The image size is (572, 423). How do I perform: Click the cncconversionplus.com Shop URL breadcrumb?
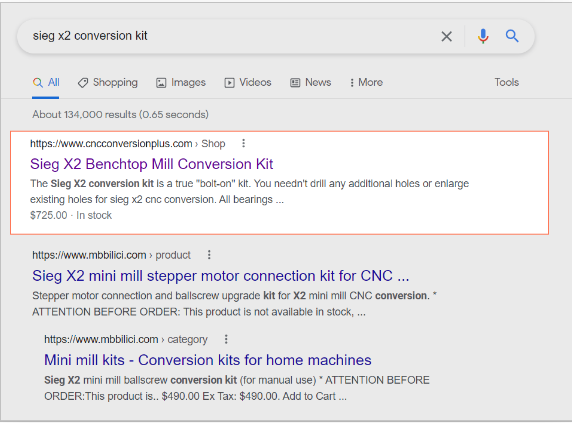pyautogui.click(x=128, y=144)
